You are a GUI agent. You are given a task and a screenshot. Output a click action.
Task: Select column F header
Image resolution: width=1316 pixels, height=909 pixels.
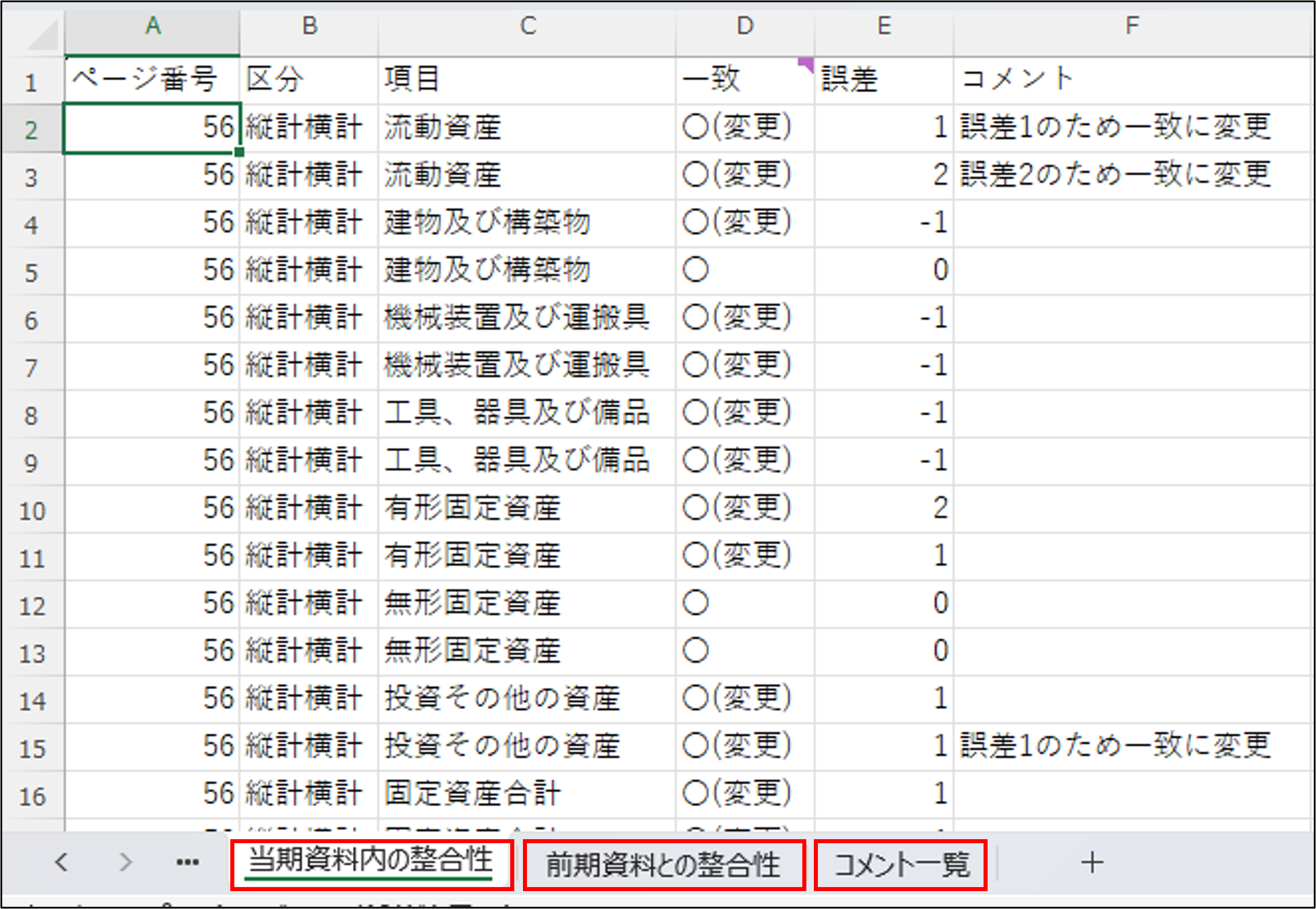click(x=1131, y=26)
